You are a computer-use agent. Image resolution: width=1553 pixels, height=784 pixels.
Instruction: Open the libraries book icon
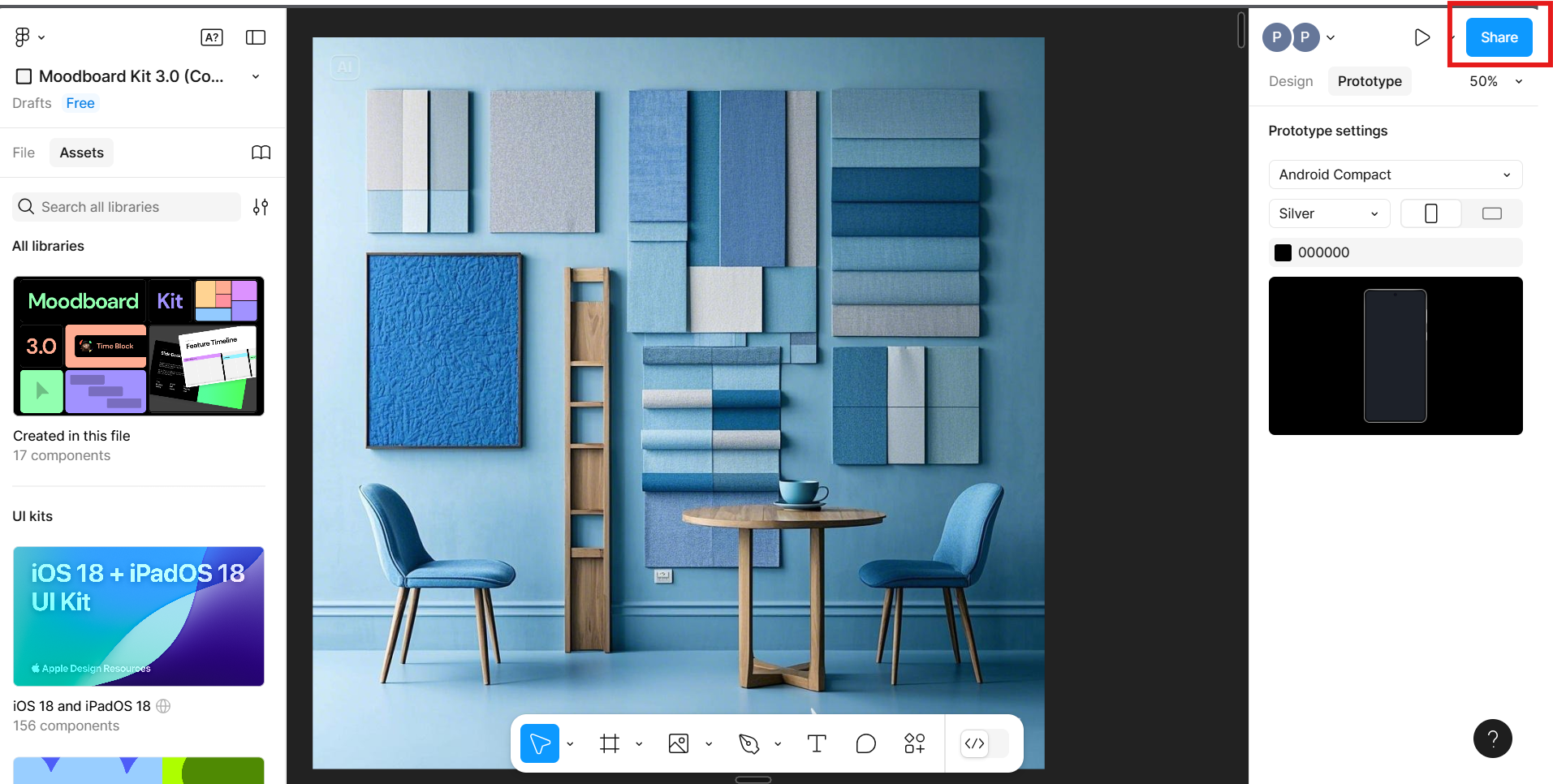coord(261,153)
